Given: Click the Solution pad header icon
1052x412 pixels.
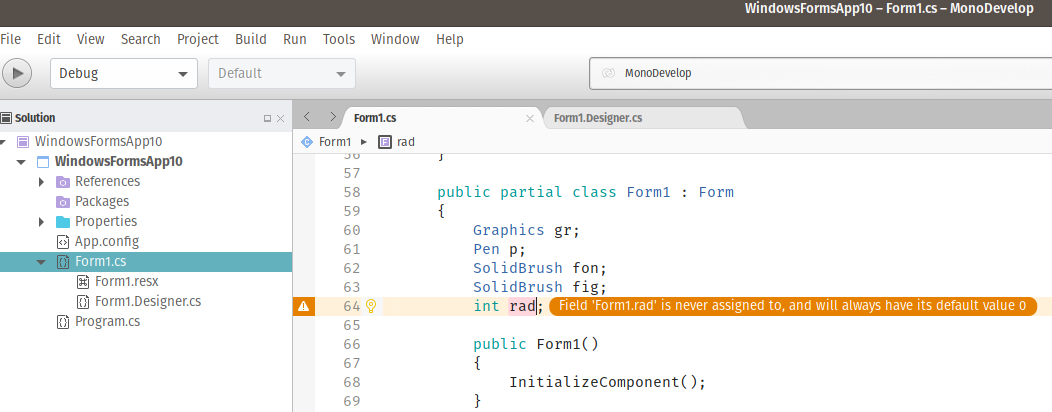Looking at the screenshot, I should point(6,118).
